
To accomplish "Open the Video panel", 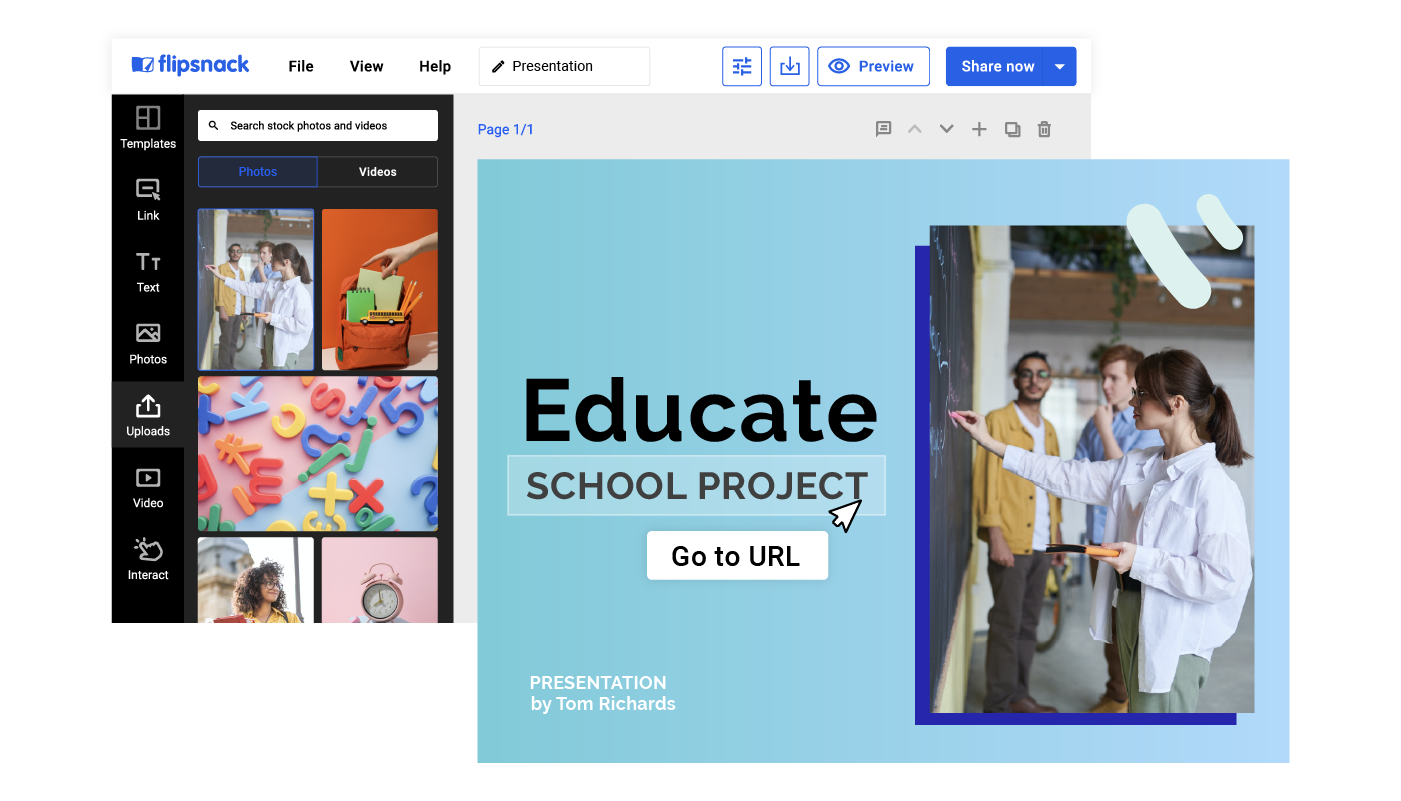I will (x=147, y=487).
